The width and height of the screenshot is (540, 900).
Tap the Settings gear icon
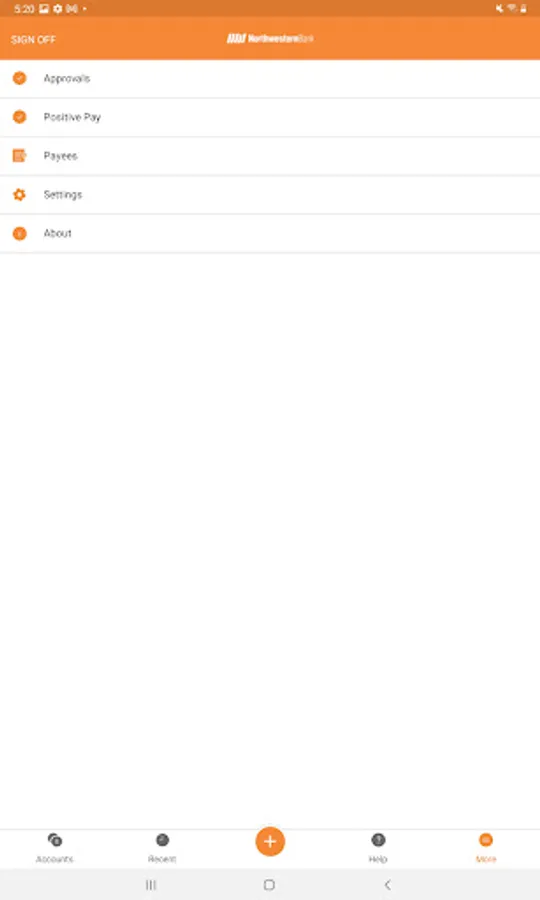pyautogui.click(x=20, y=195)
